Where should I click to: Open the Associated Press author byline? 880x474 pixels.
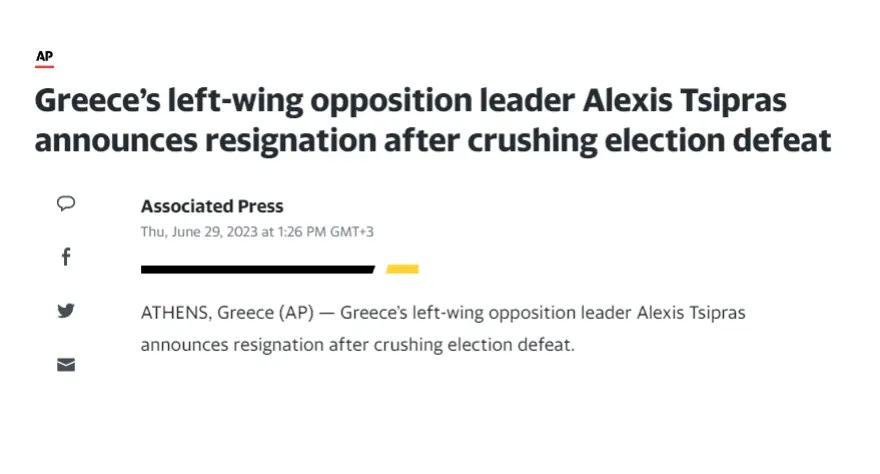coord(212,206)
